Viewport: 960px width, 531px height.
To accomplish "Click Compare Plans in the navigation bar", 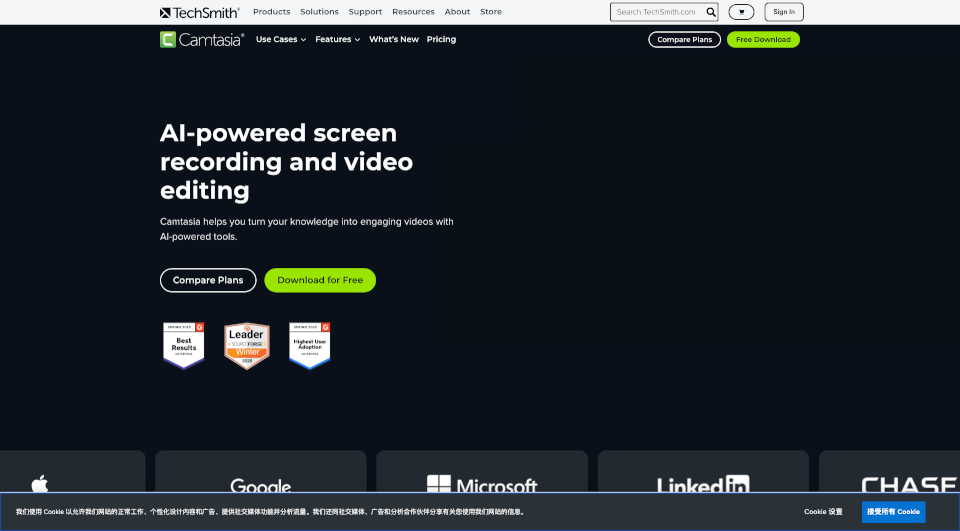I will 684,40.
